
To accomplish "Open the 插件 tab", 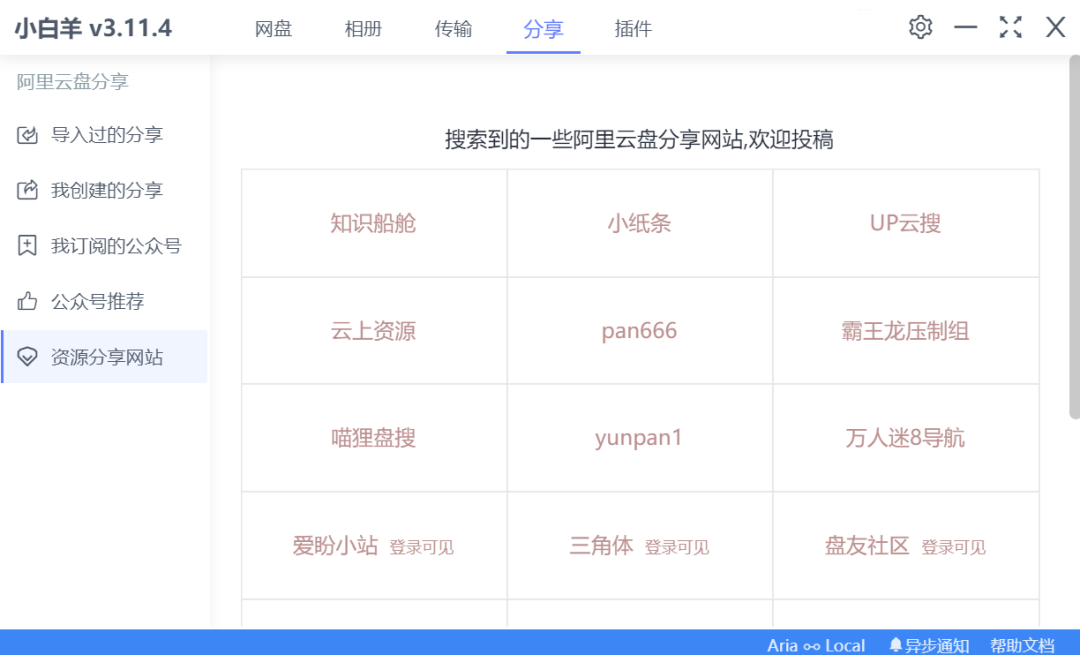I will (x=633, y=29).
